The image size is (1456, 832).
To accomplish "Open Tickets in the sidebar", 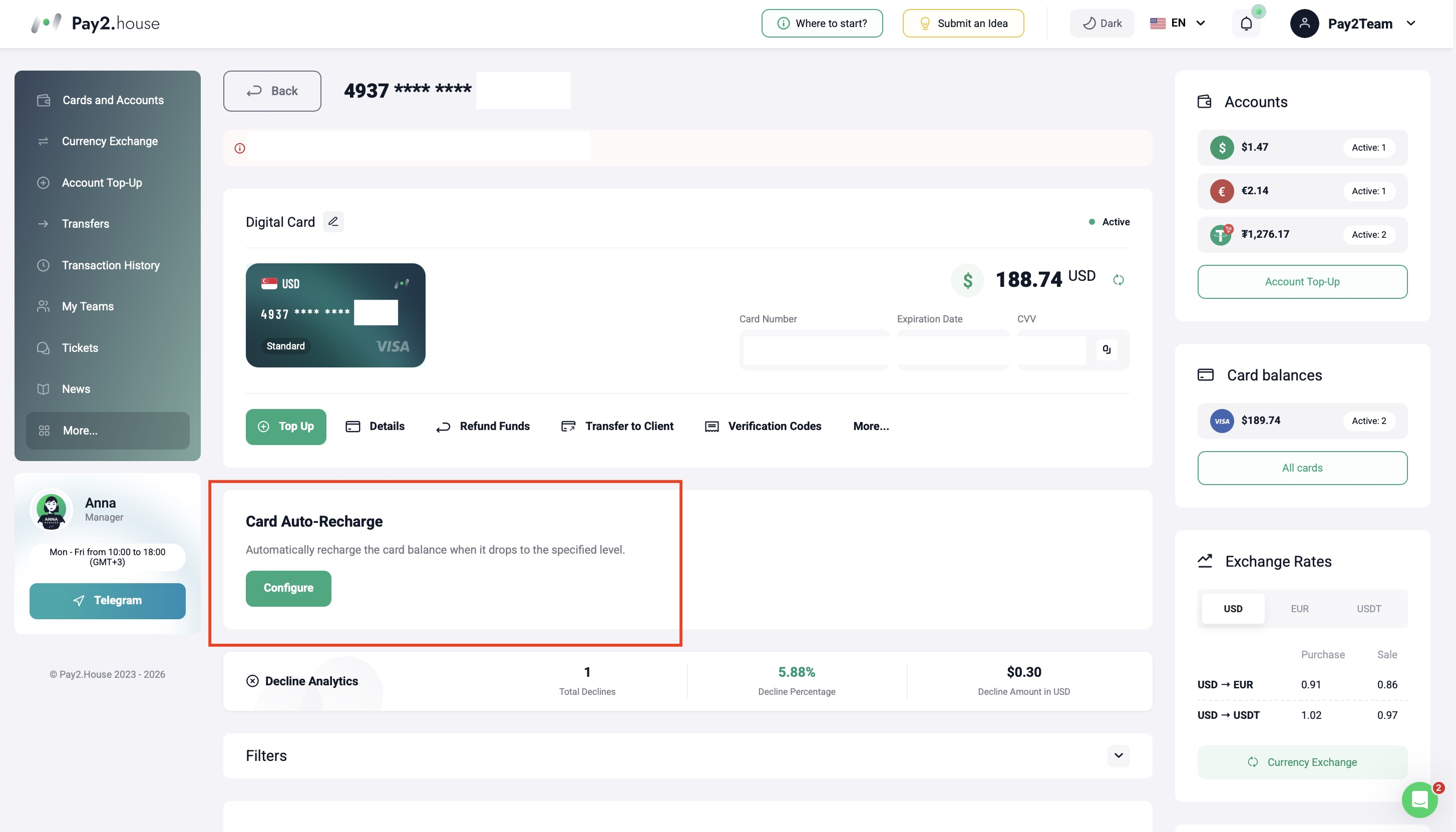I will pos(108,348).
